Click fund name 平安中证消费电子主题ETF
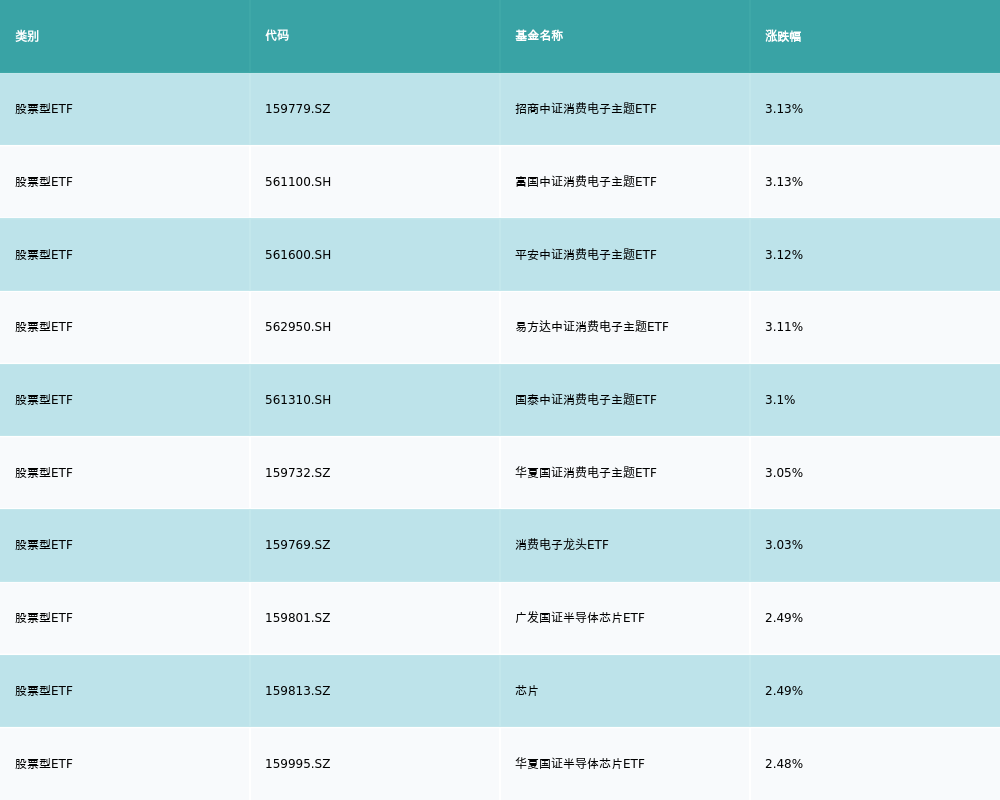The height and width of the screenshot is (800, 1000). pos(585,255)
